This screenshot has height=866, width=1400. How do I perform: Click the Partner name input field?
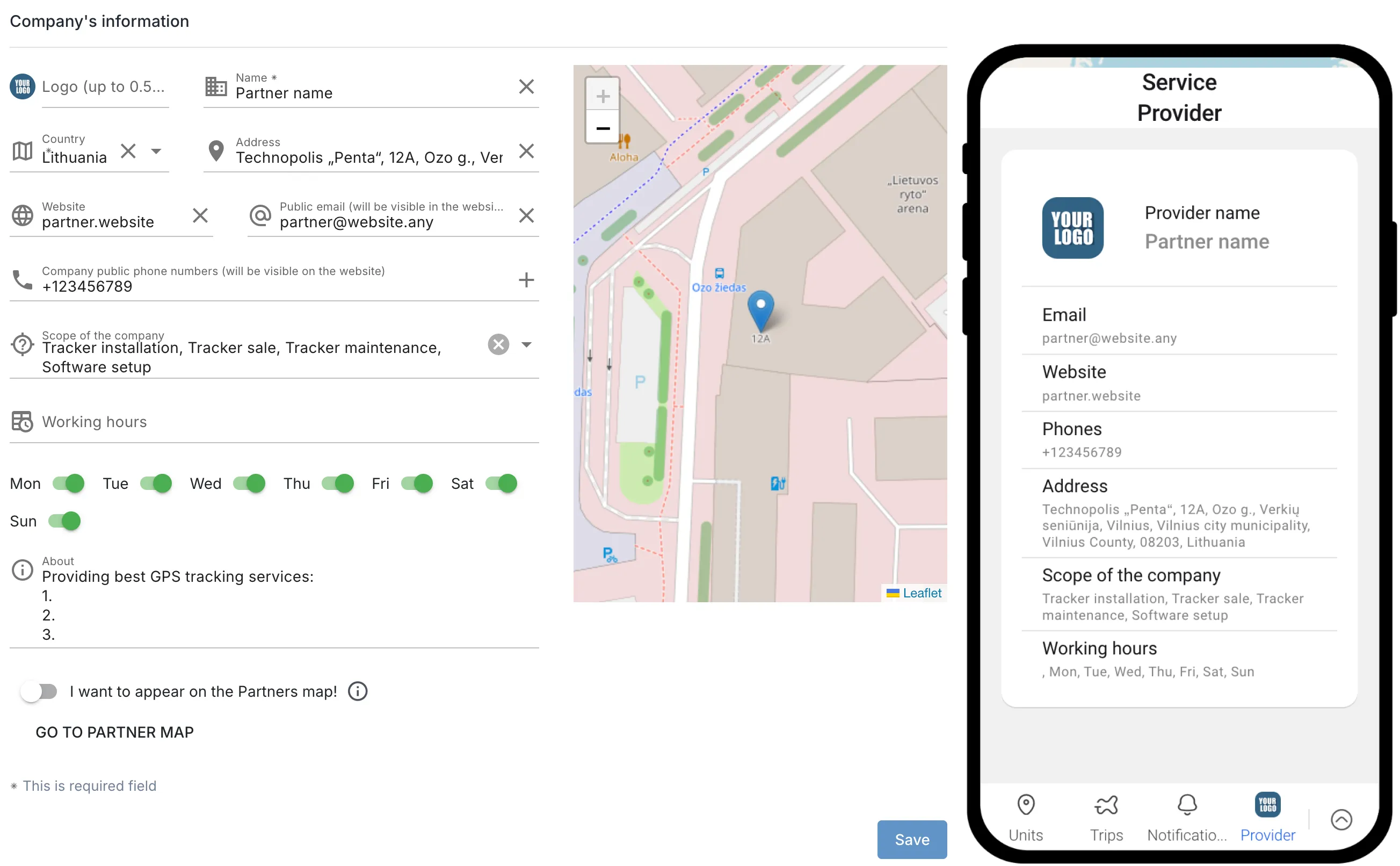click(369, 93)
